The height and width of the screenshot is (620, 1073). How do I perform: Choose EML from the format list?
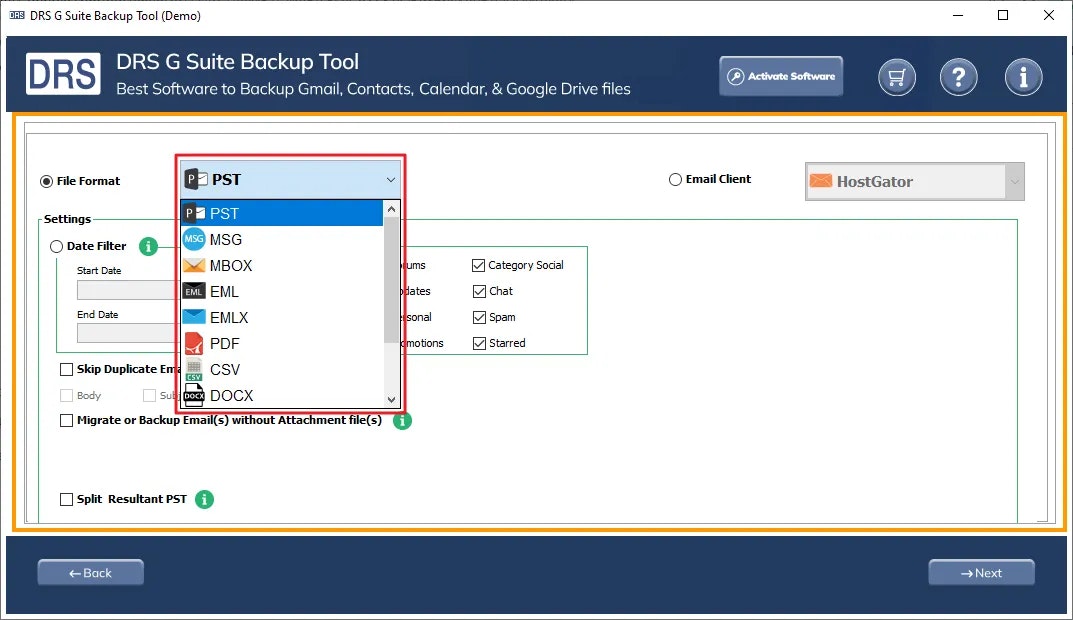(x=282, y=291)
